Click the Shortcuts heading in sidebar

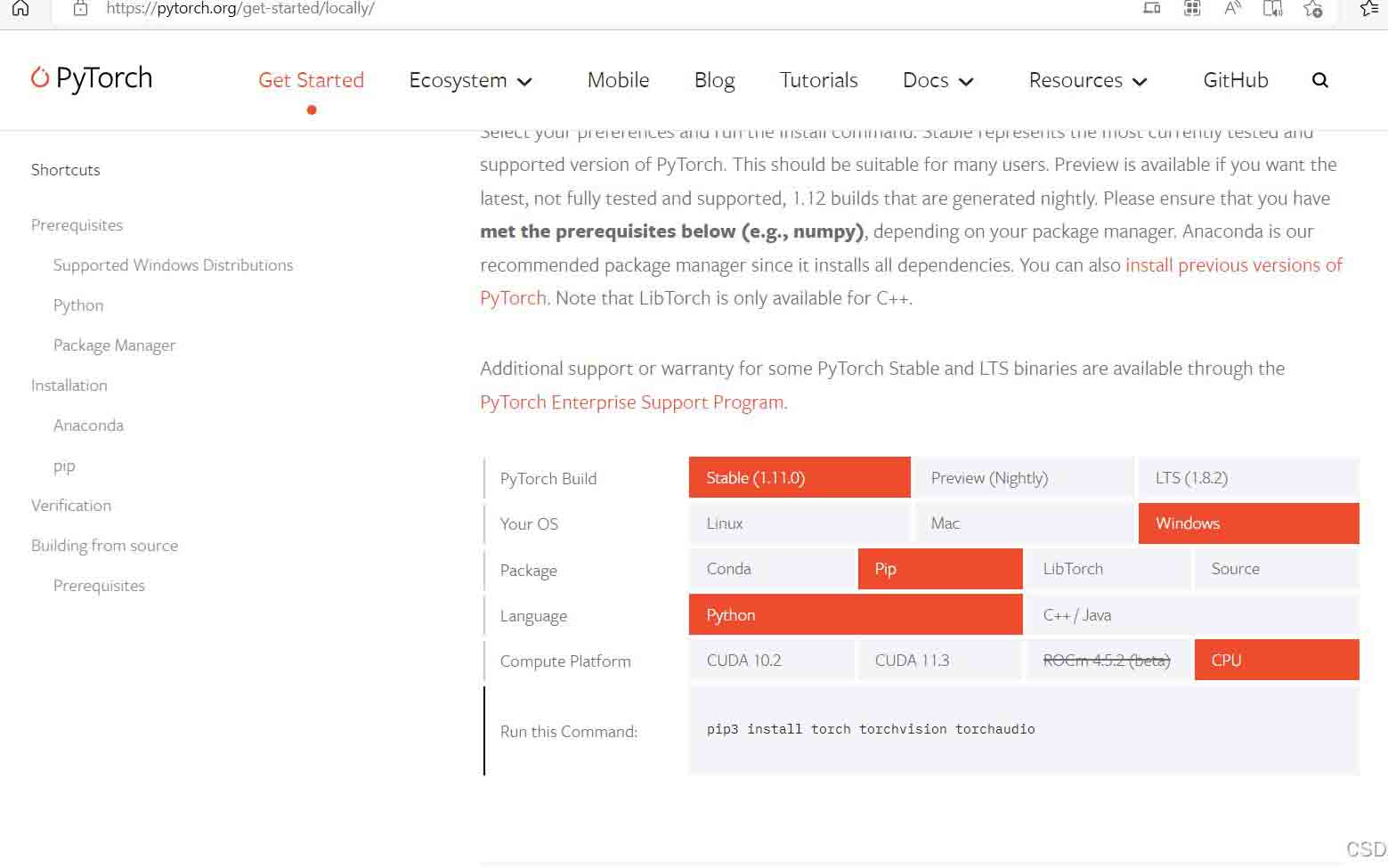coord(65,170)
